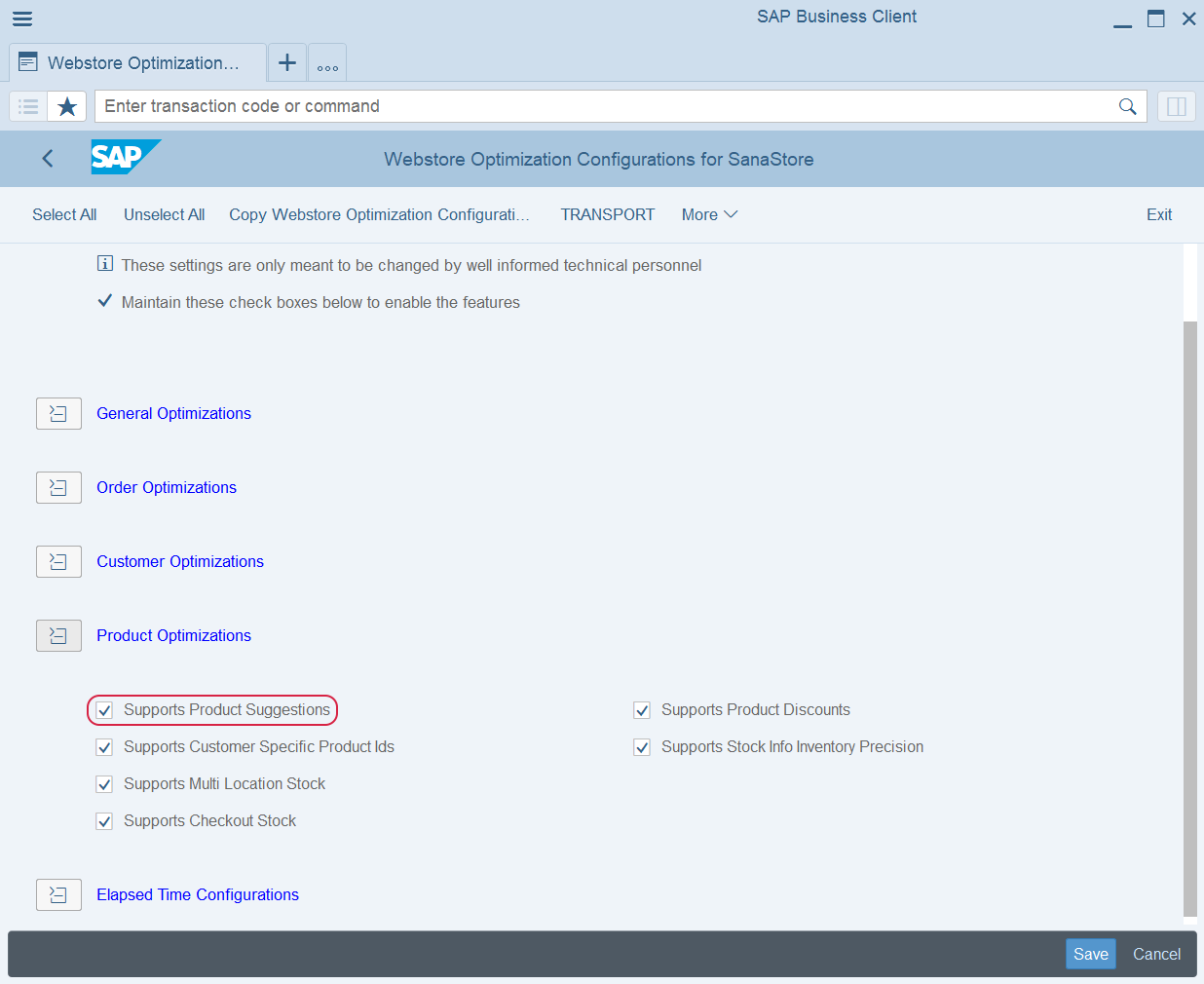Click the vertical scrollbar thumb

point(1189,619)
